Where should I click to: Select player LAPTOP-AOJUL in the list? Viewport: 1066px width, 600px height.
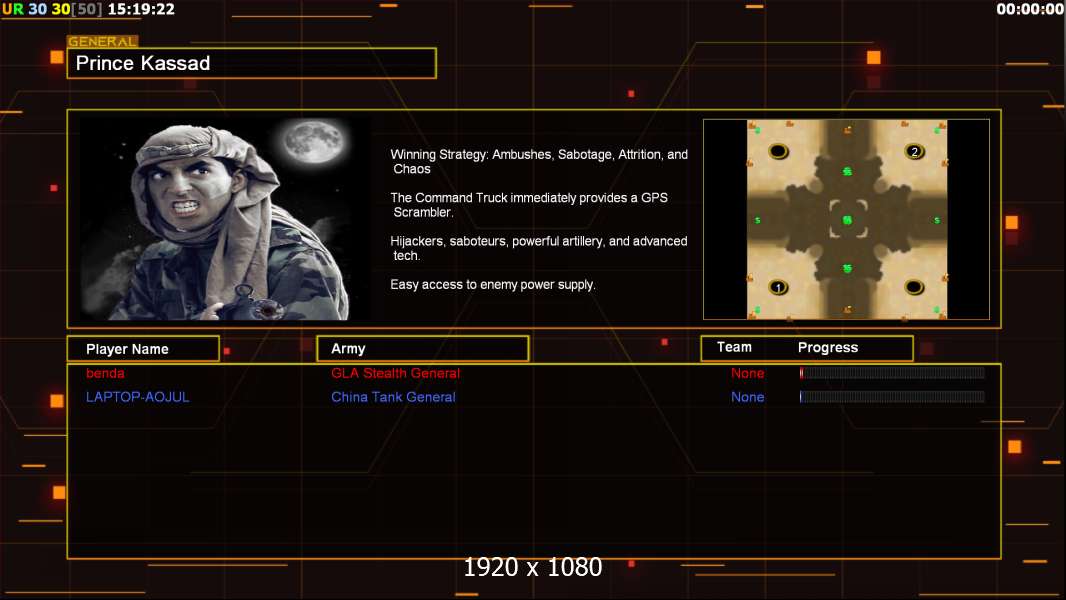(x=137, y=397)
